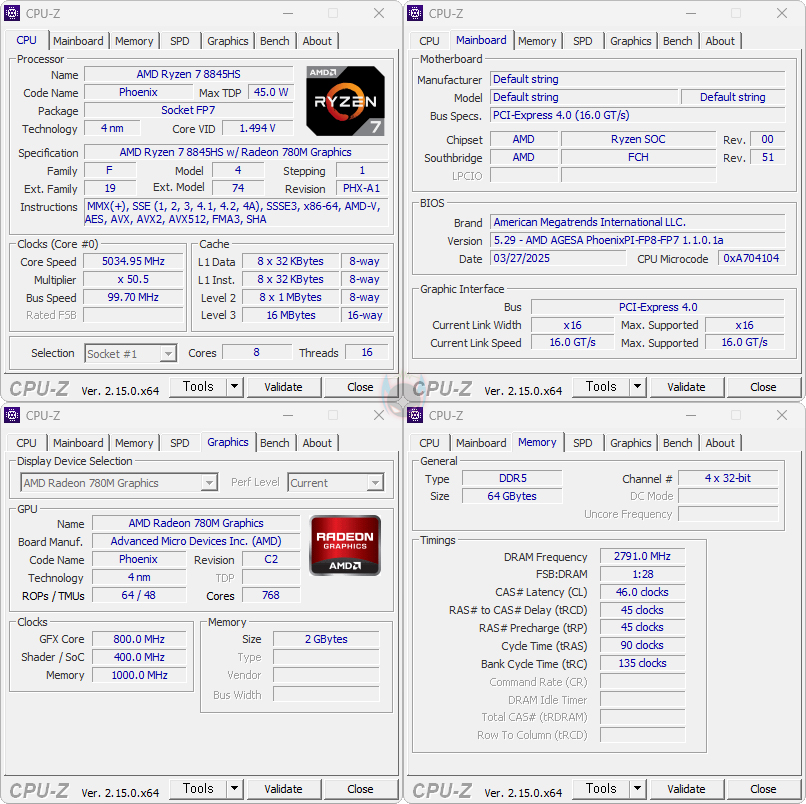Open Graphics tab in Memory window
The height and width of the screenshot is (804, 806).
pos(631,443)
